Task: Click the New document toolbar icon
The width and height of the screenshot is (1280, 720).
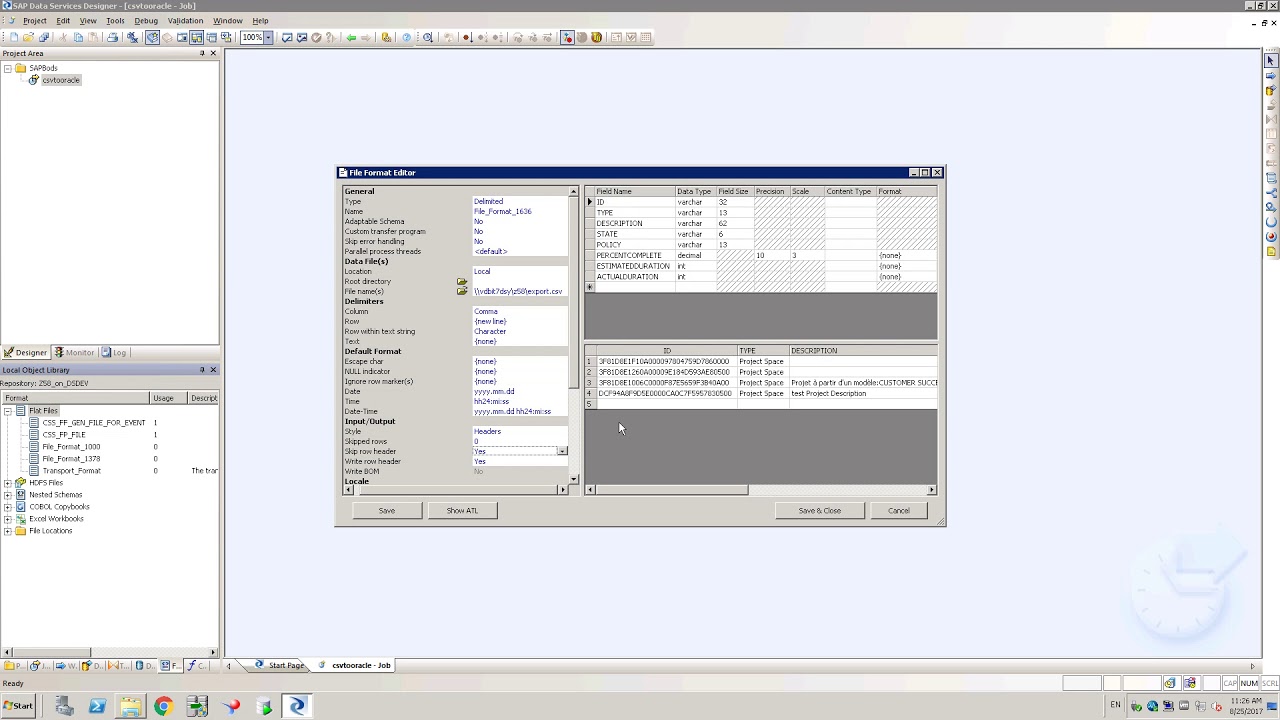Action: (x=14, y=37)
